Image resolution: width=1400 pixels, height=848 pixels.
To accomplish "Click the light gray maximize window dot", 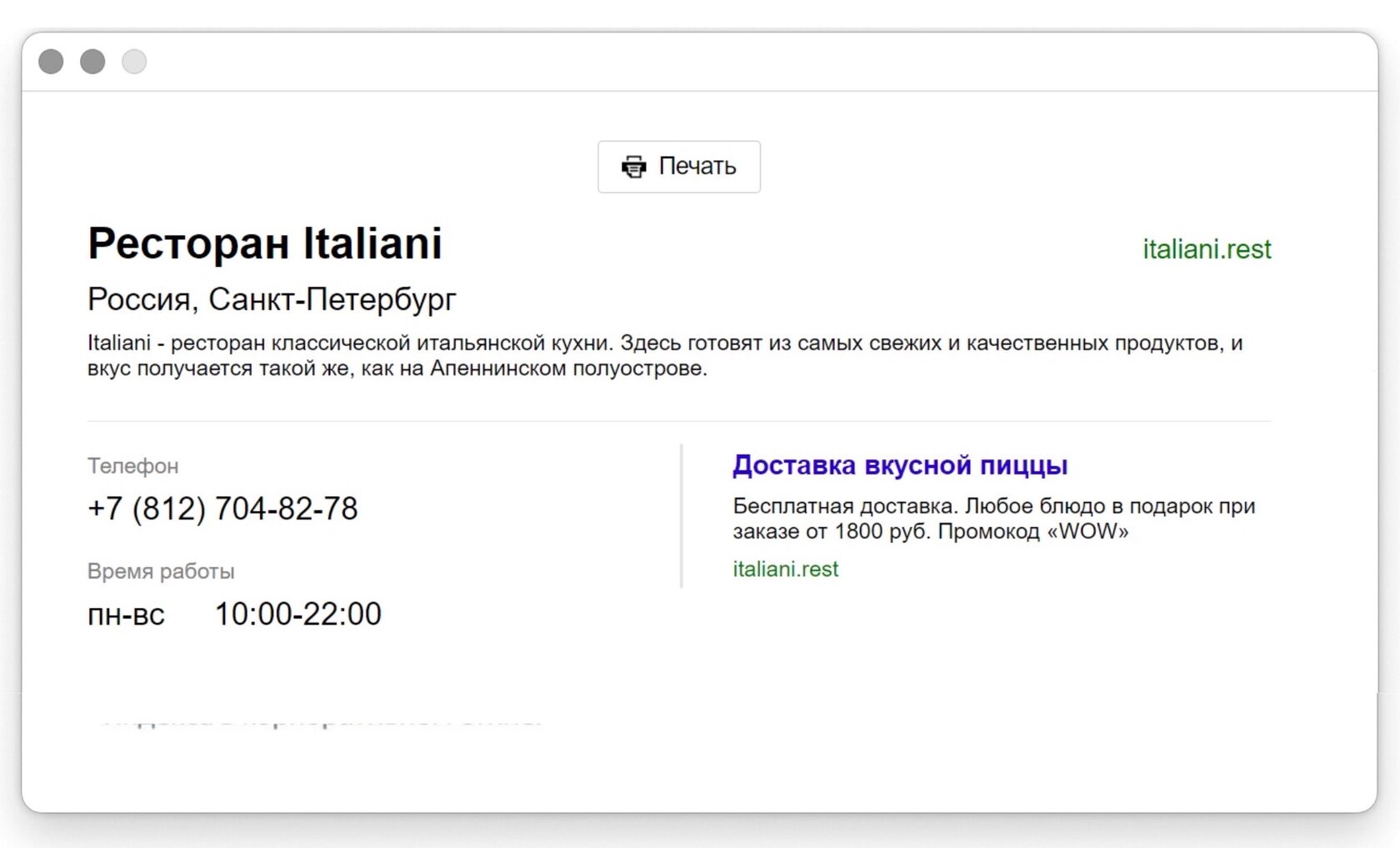I will click(134, 62).
